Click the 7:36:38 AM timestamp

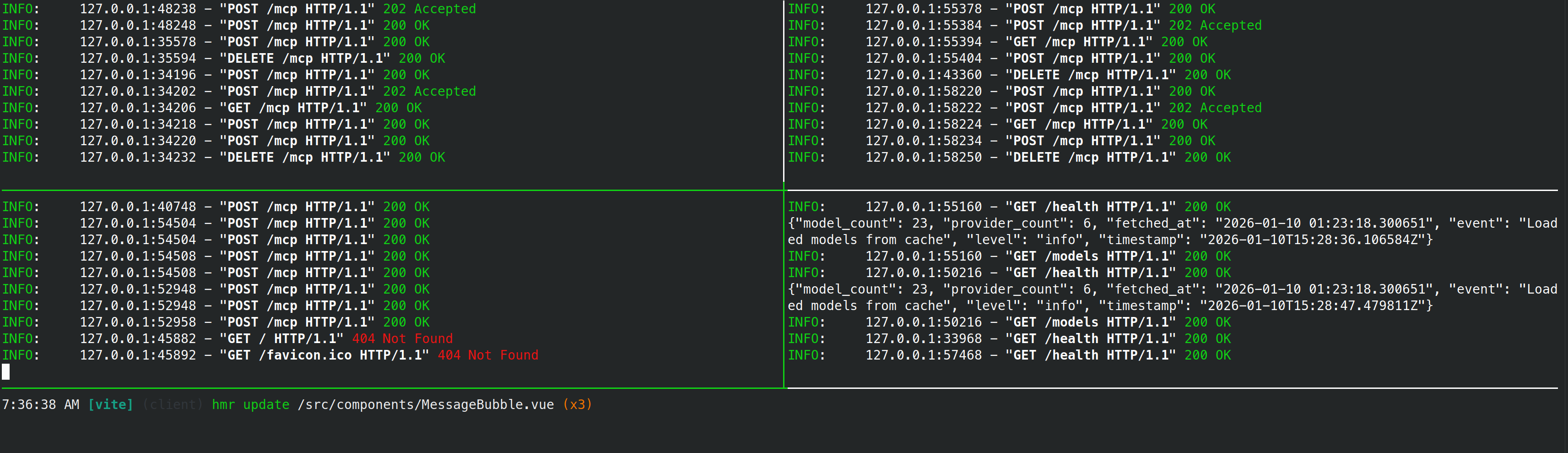(40, 405)
